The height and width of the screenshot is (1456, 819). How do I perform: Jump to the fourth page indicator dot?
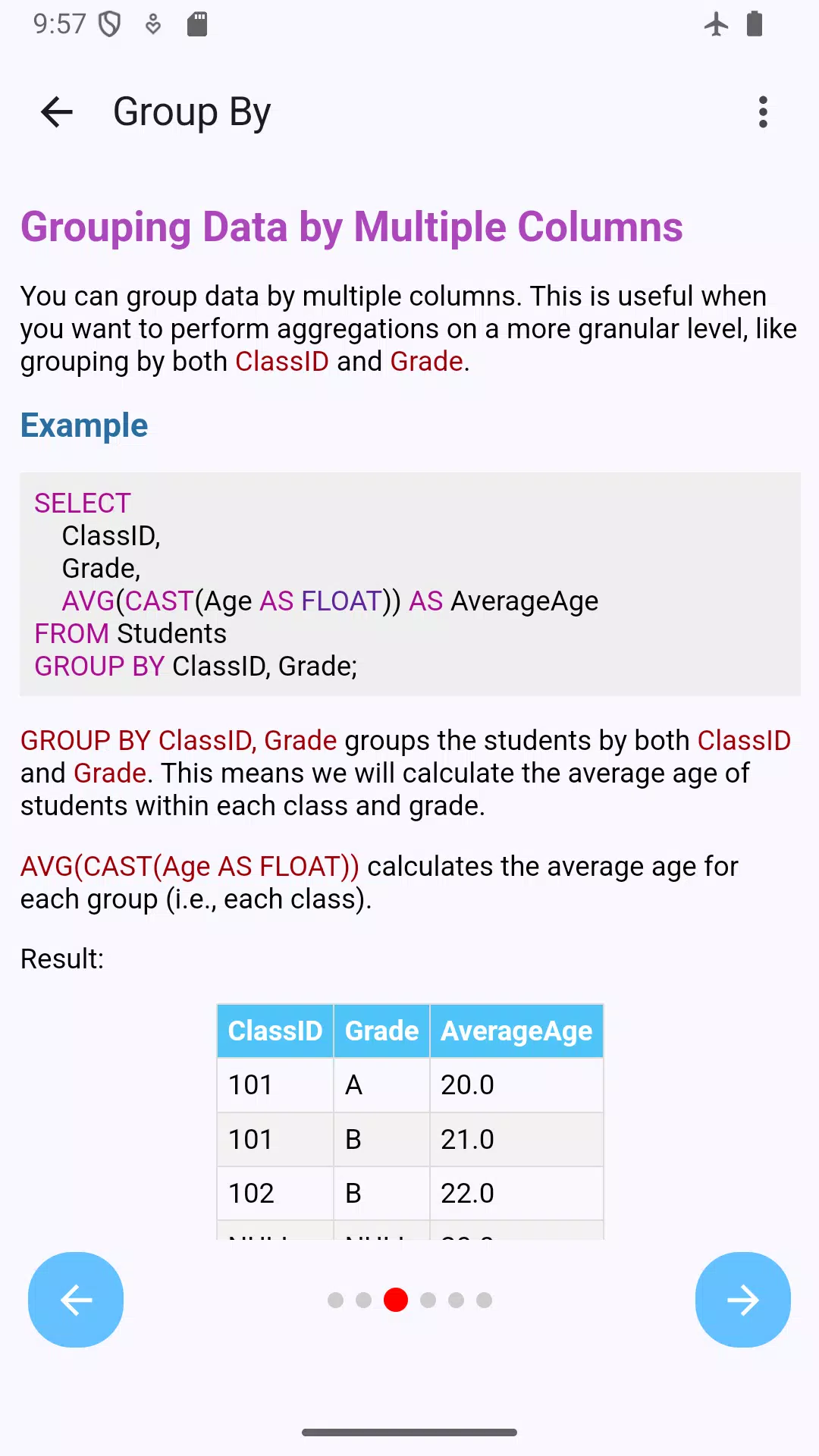point(428,1301)
